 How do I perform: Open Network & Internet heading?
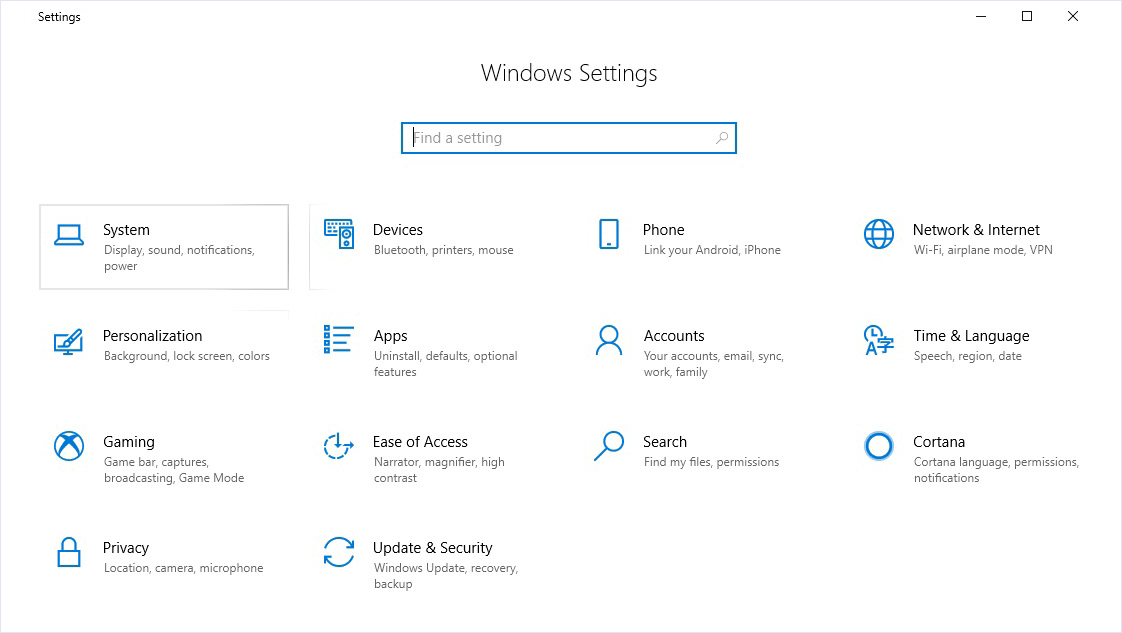tap(976, 230)
